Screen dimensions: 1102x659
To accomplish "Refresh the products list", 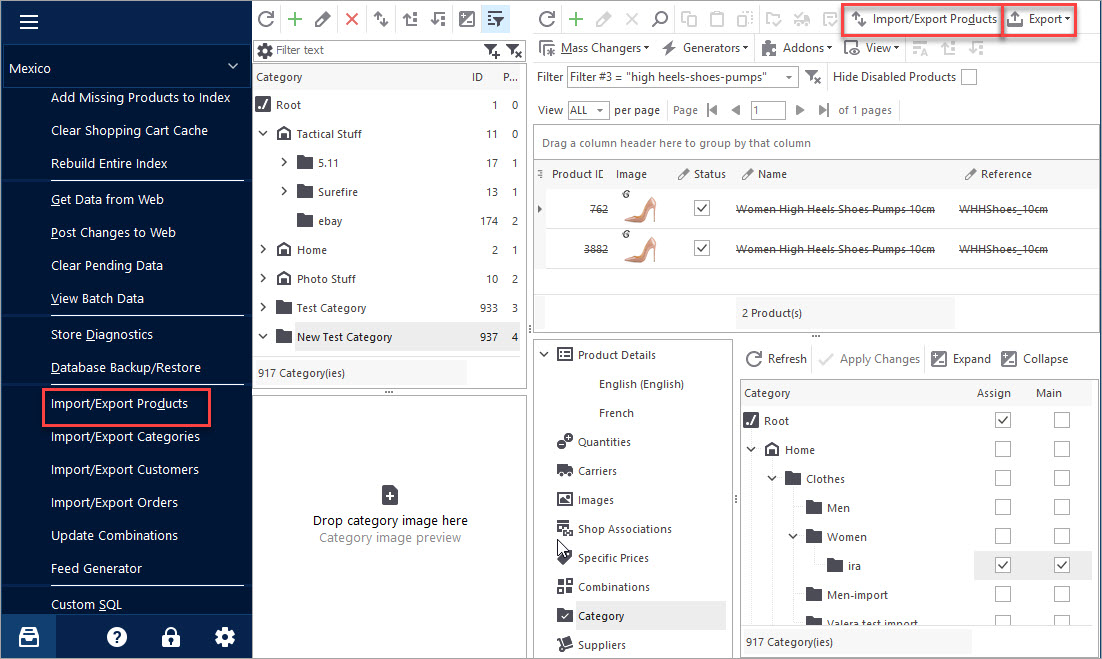I will click(547, 19).
